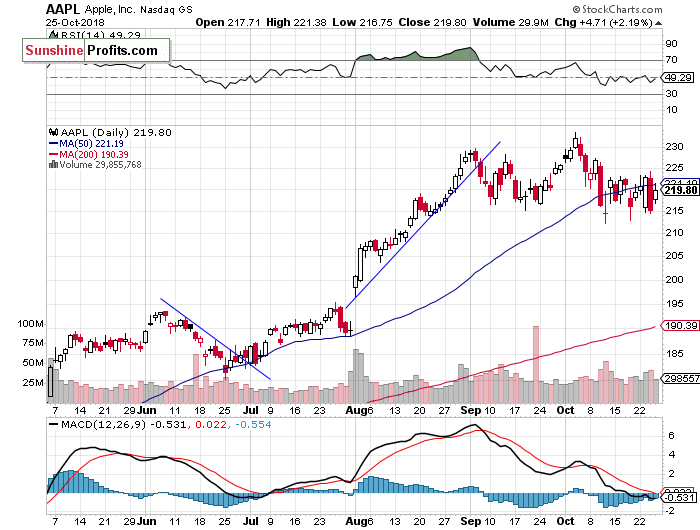
Task: Click the RSI axis label 90
Action: 671,43
